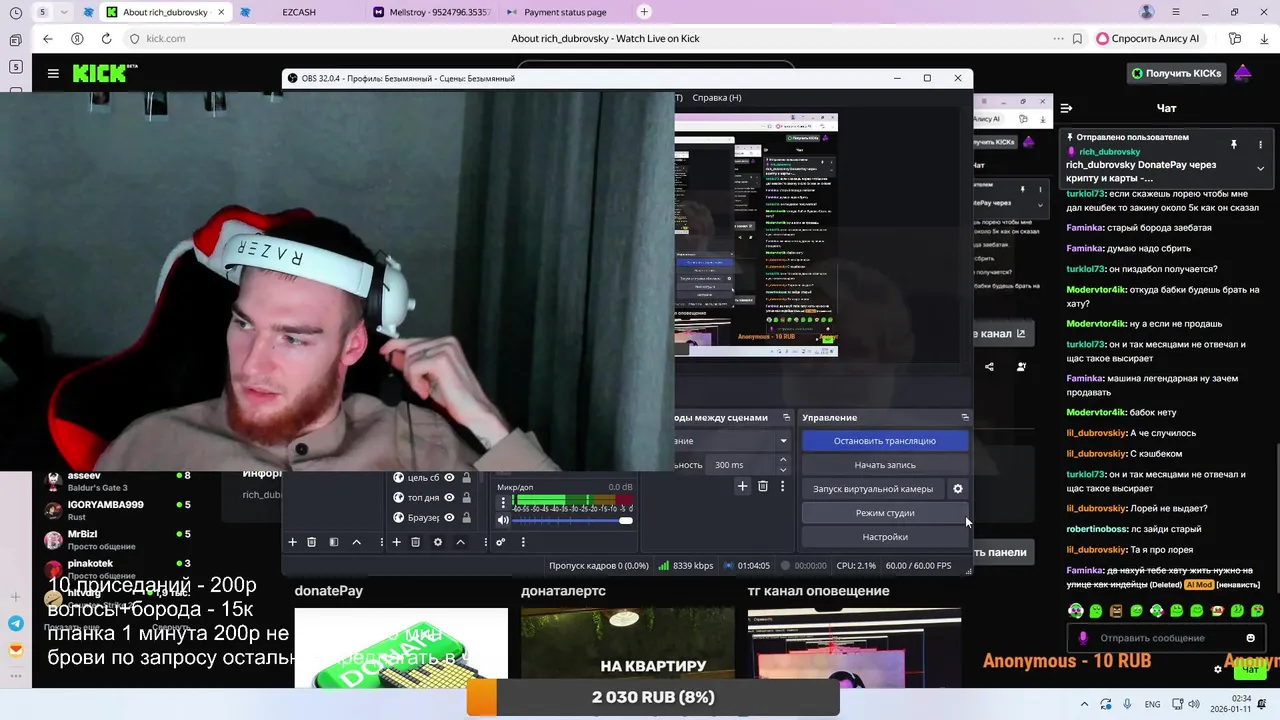The height and width of the screenshot is (720, 1280).
Task: Move the OBS source up
Action: [460, 542]
